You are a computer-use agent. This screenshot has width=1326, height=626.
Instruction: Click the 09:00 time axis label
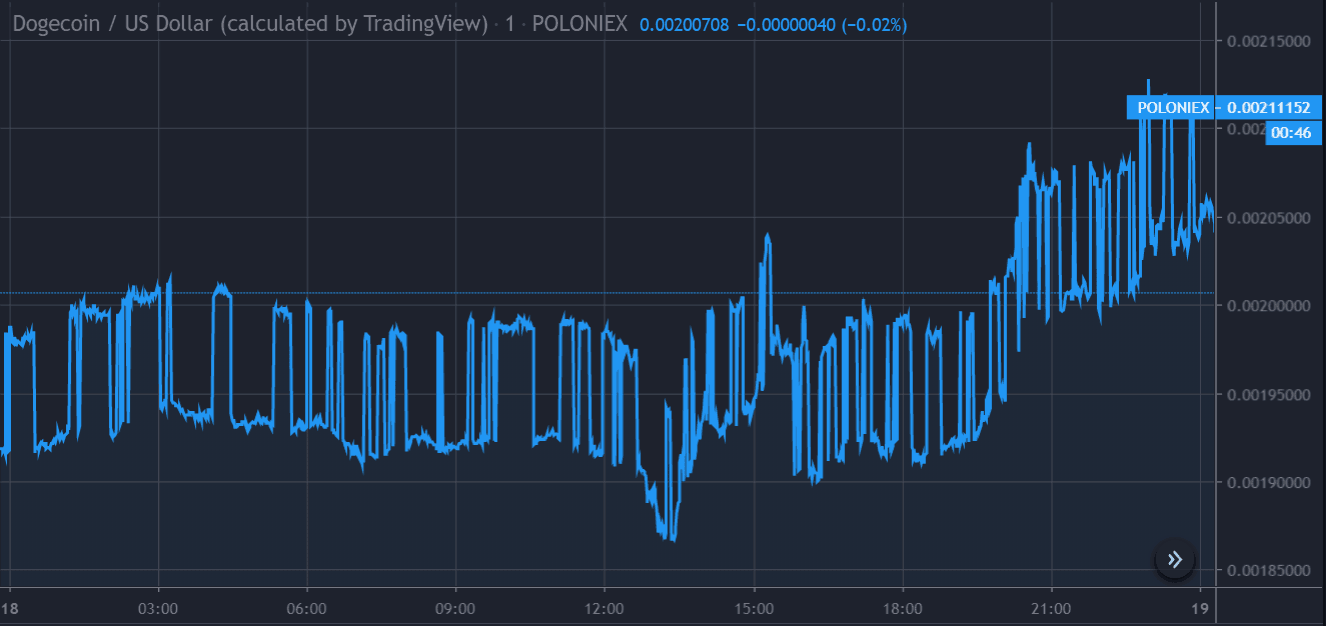point(455,608)
